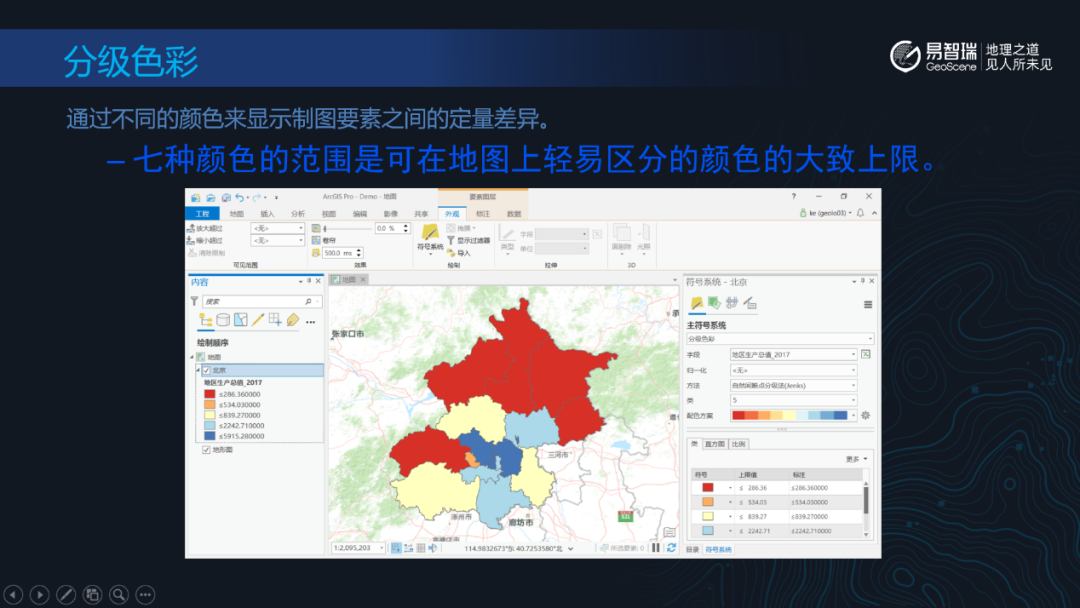Toggle the 地形图 basemap layer checkbox

point(206,450)
